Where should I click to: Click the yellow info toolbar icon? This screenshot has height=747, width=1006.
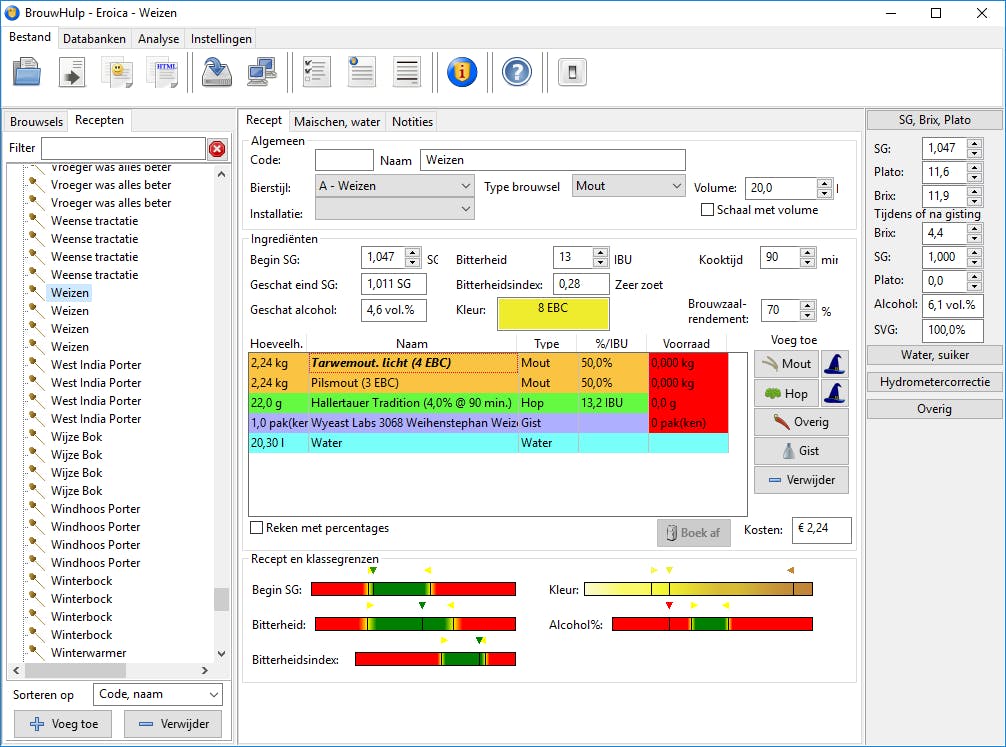(461, 72)
